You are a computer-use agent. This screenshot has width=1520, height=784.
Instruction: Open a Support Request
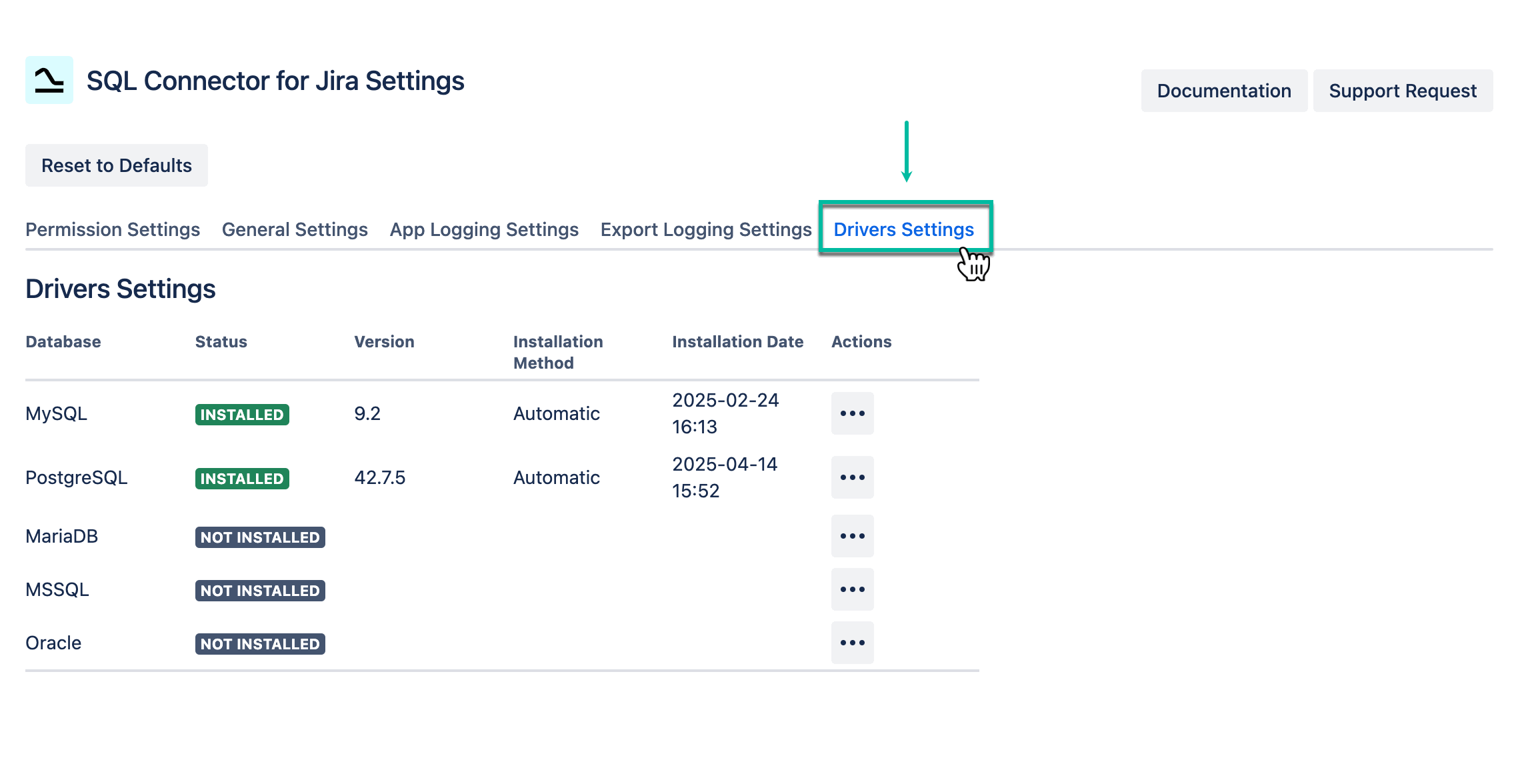1403,90
